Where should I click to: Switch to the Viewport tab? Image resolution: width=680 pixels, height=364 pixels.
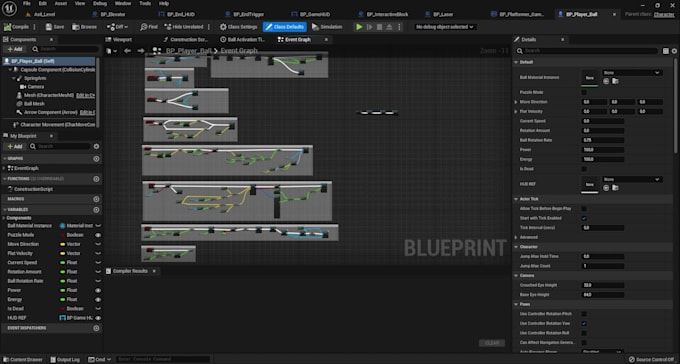click(122, 39)
